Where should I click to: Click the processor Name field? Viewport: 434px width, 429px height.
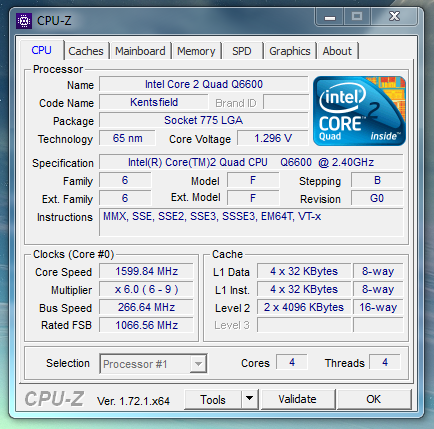point(204,84)
